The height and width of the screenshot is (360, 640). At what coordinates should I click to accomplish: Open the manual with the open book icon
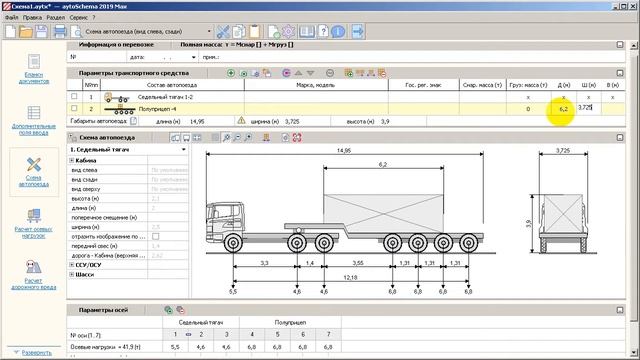pyautogui.click(x=307, y=31)
